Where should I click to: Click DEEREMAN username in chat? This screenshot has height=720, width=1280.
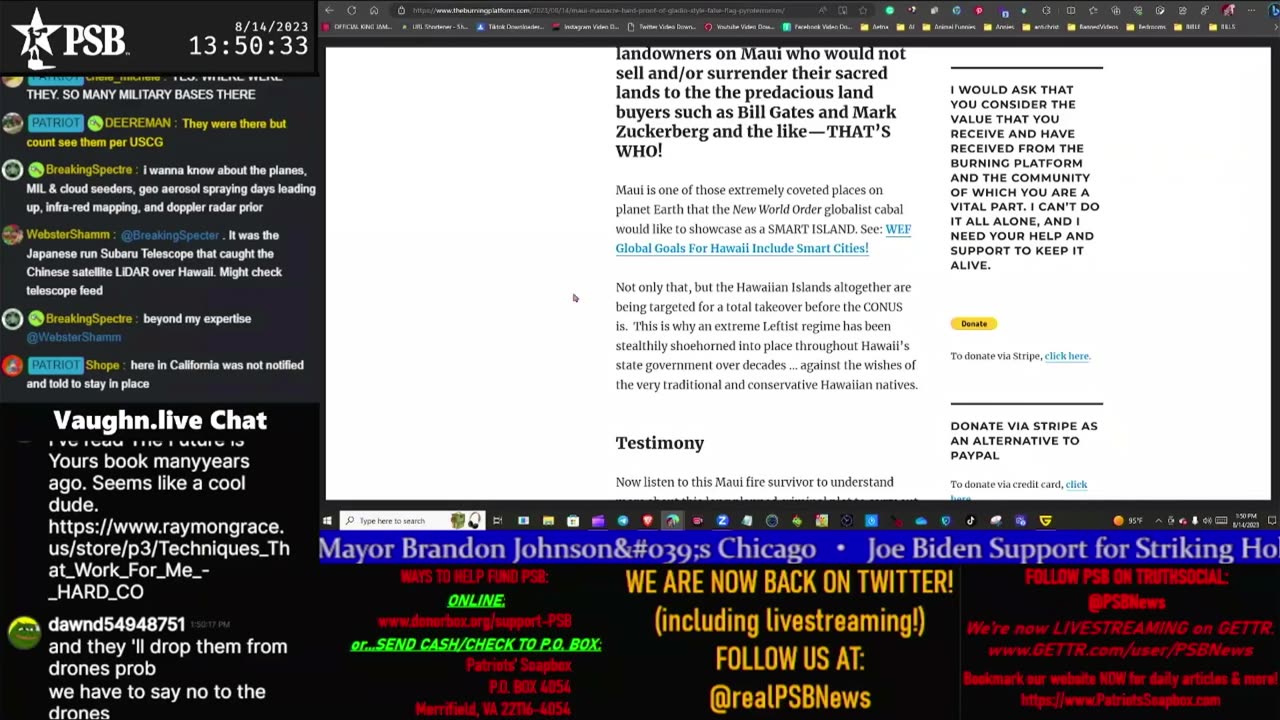tap(139, 123)
